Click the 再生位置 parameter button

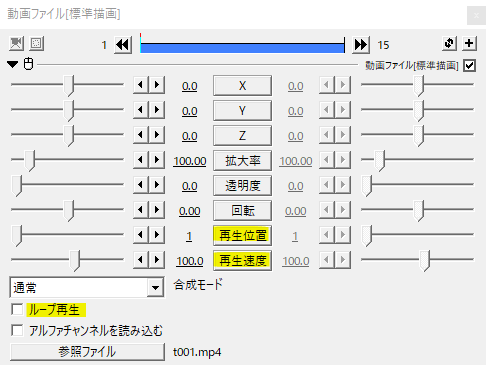pos(242,236)
